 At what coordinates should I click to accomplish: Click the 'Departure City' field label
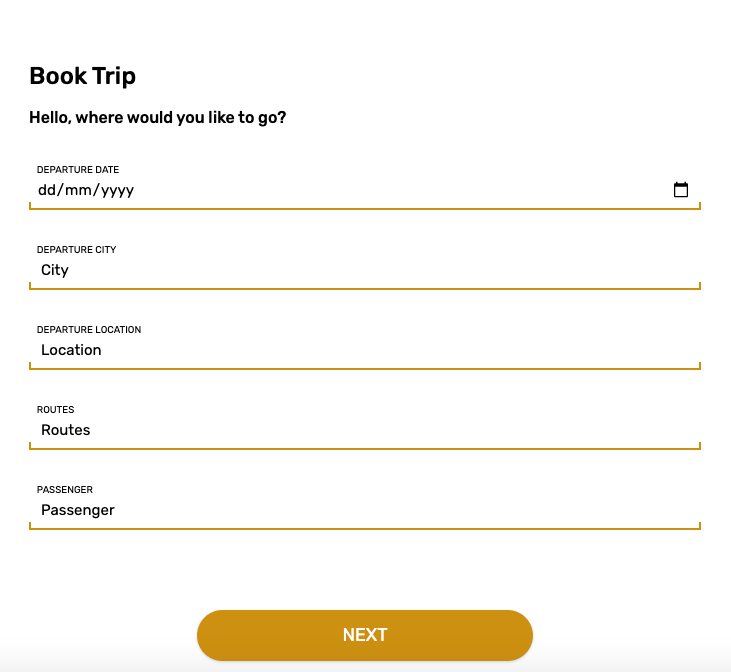[x=76, y=250]
